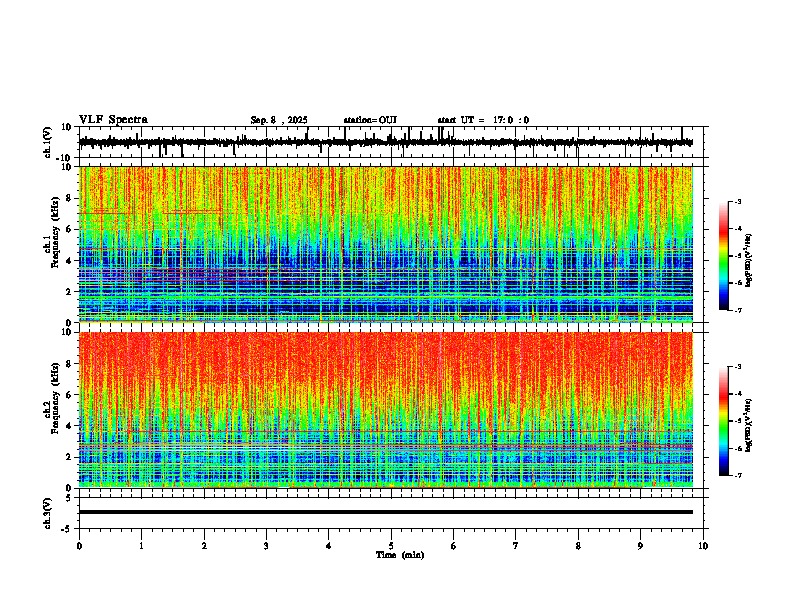Click time axis tick label "1"
Image resolution: width=792 pixels, height=612 pixels.
tap(141, 546)
